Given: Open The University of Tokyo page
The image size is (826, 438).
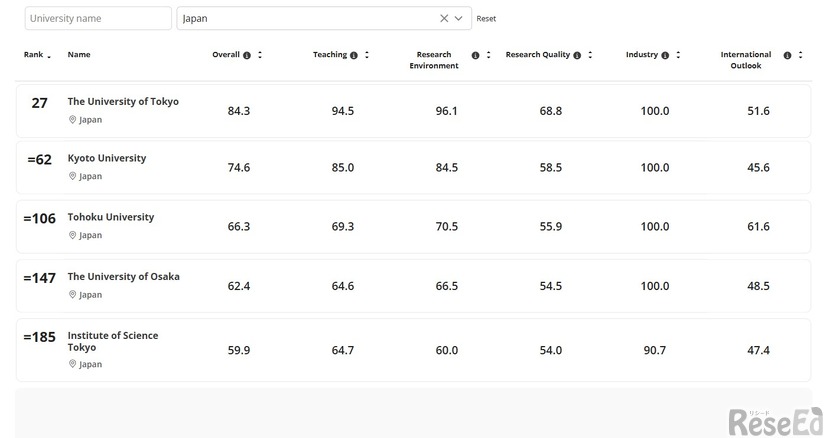Looking at the screenshot, I should (123, 102).
